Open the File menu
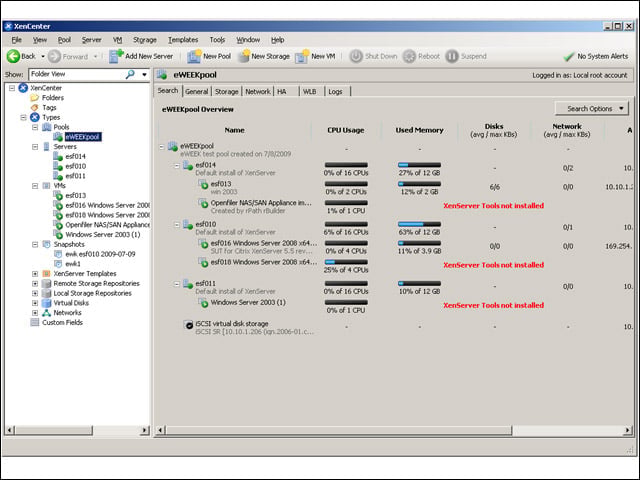 coord(16,40)
